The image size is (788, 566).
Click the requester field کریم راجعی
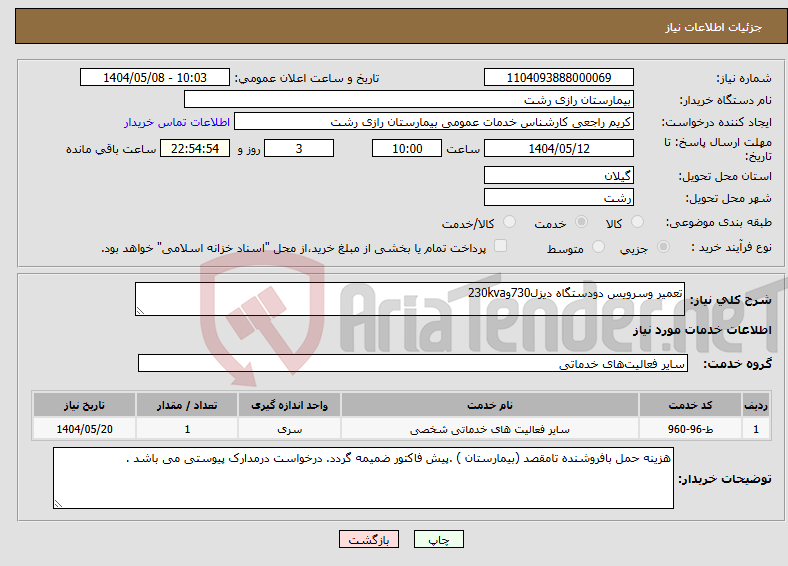tap(434, 122)
